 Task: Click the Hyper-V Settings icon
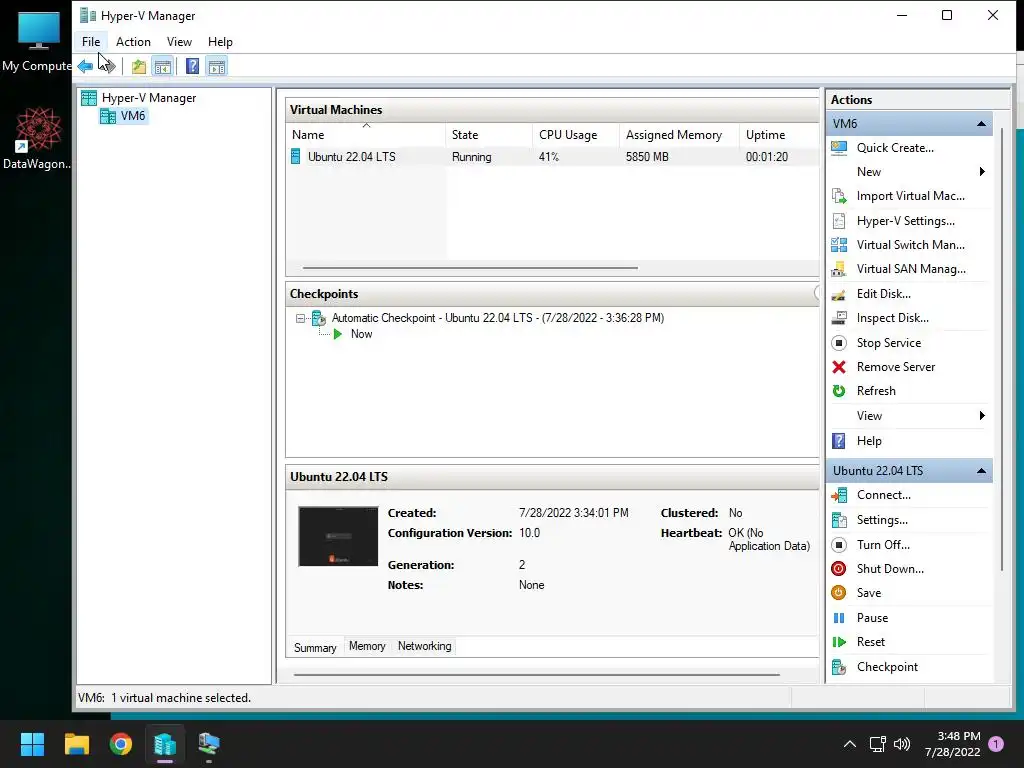[x=839, y=221]
